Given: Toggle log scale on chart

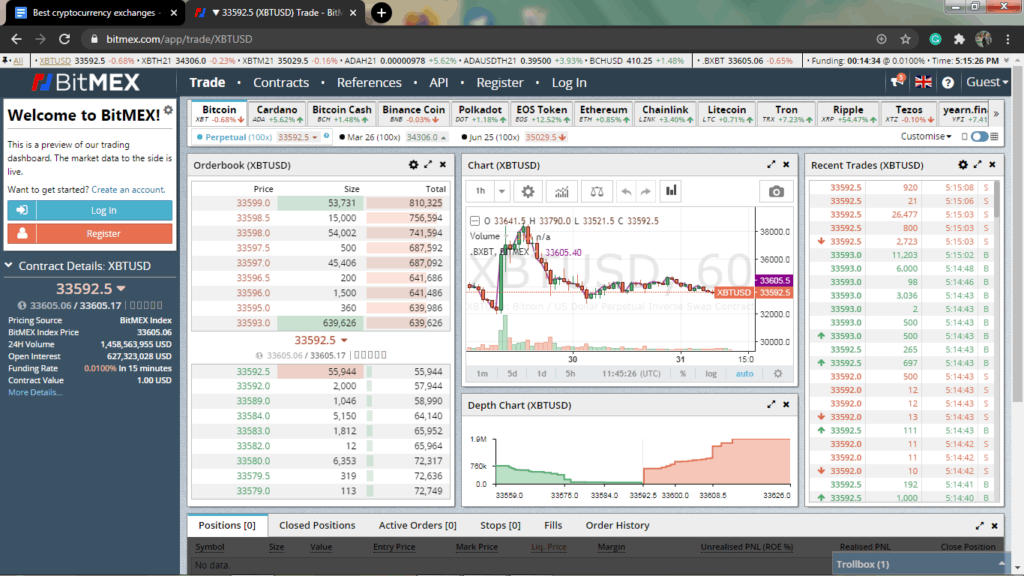Looking at the screenshot, I should (711, 374).
